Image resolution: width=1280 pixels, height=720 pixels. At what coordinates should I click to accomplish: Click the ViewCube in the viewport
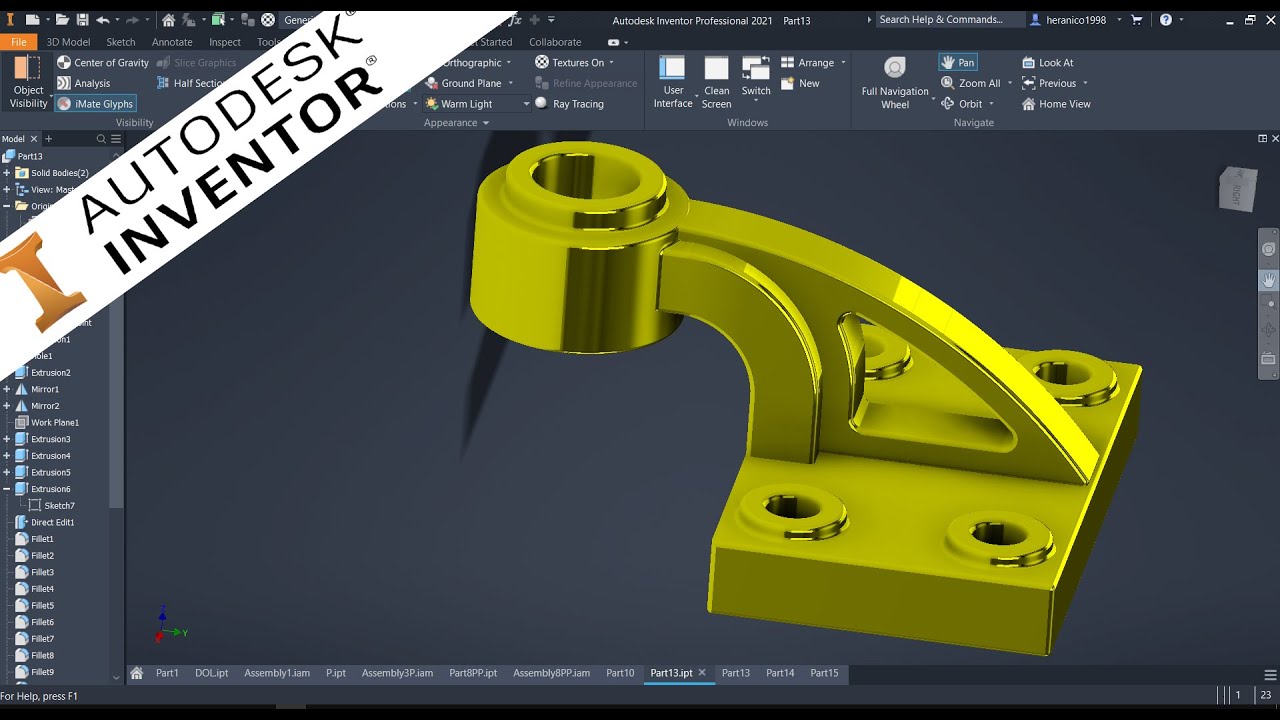coord(1238,190)
